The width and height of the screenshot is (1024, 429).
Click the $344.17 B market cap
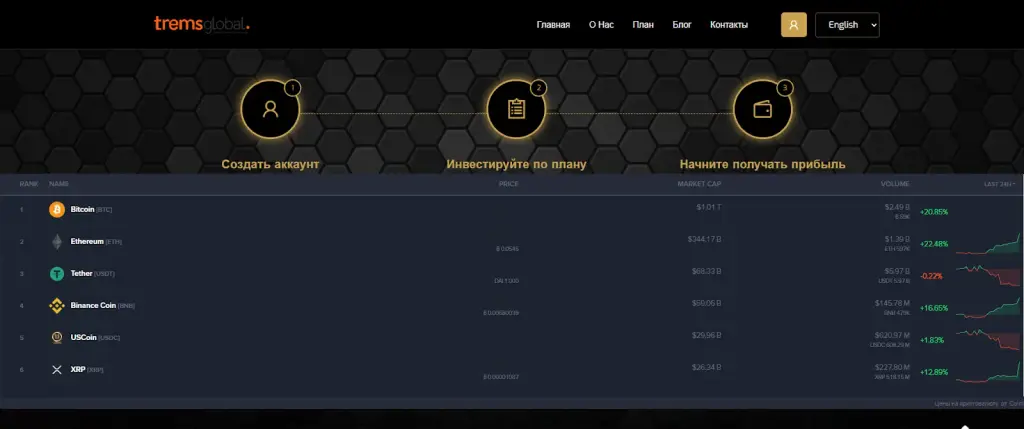pyautogui.click(x=705, y=239)
